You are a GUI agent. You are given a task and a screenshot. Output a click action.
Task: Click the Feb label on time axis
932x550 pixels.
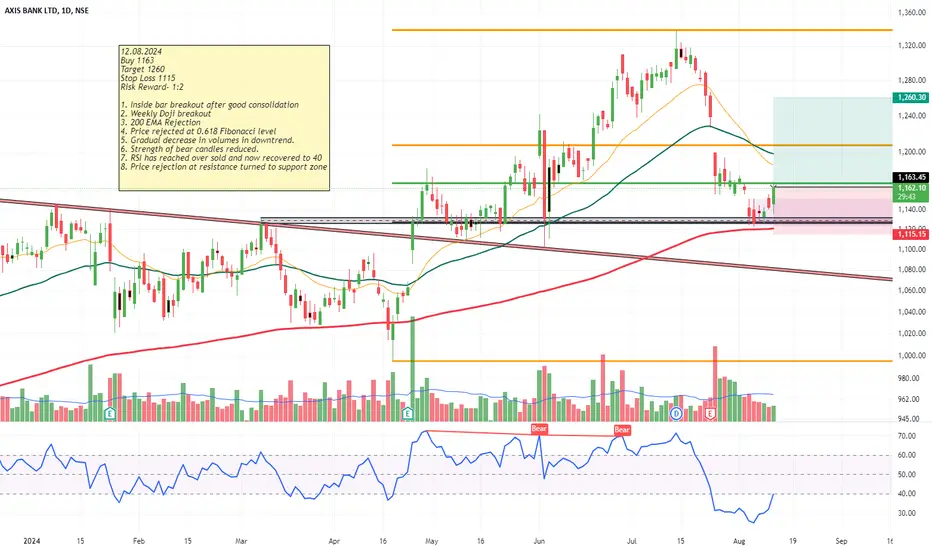138,541
